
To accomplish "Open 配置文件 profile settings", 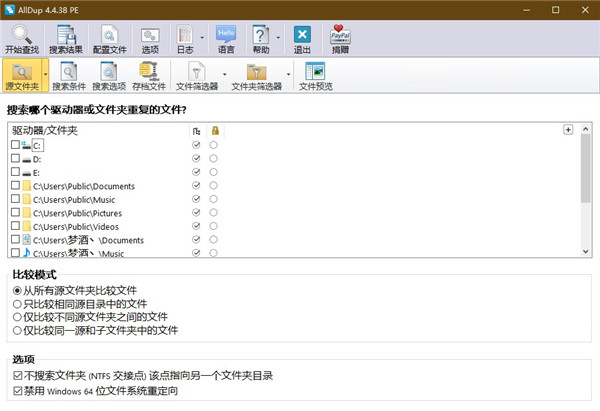I will [x=109, y=39].
